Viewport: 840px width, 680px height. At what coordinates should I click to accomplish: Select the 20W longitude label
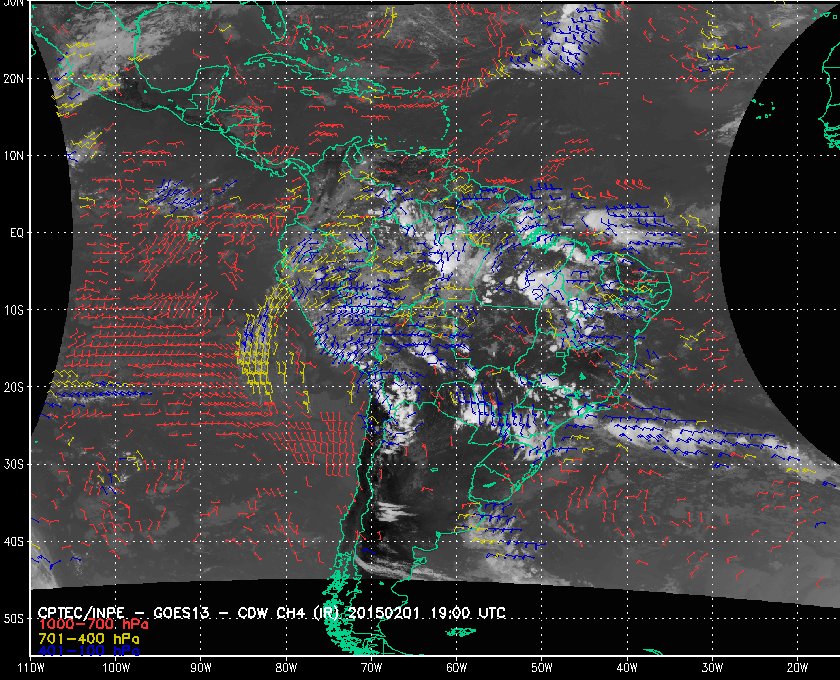pyautogui.click(x=797, y=668)
